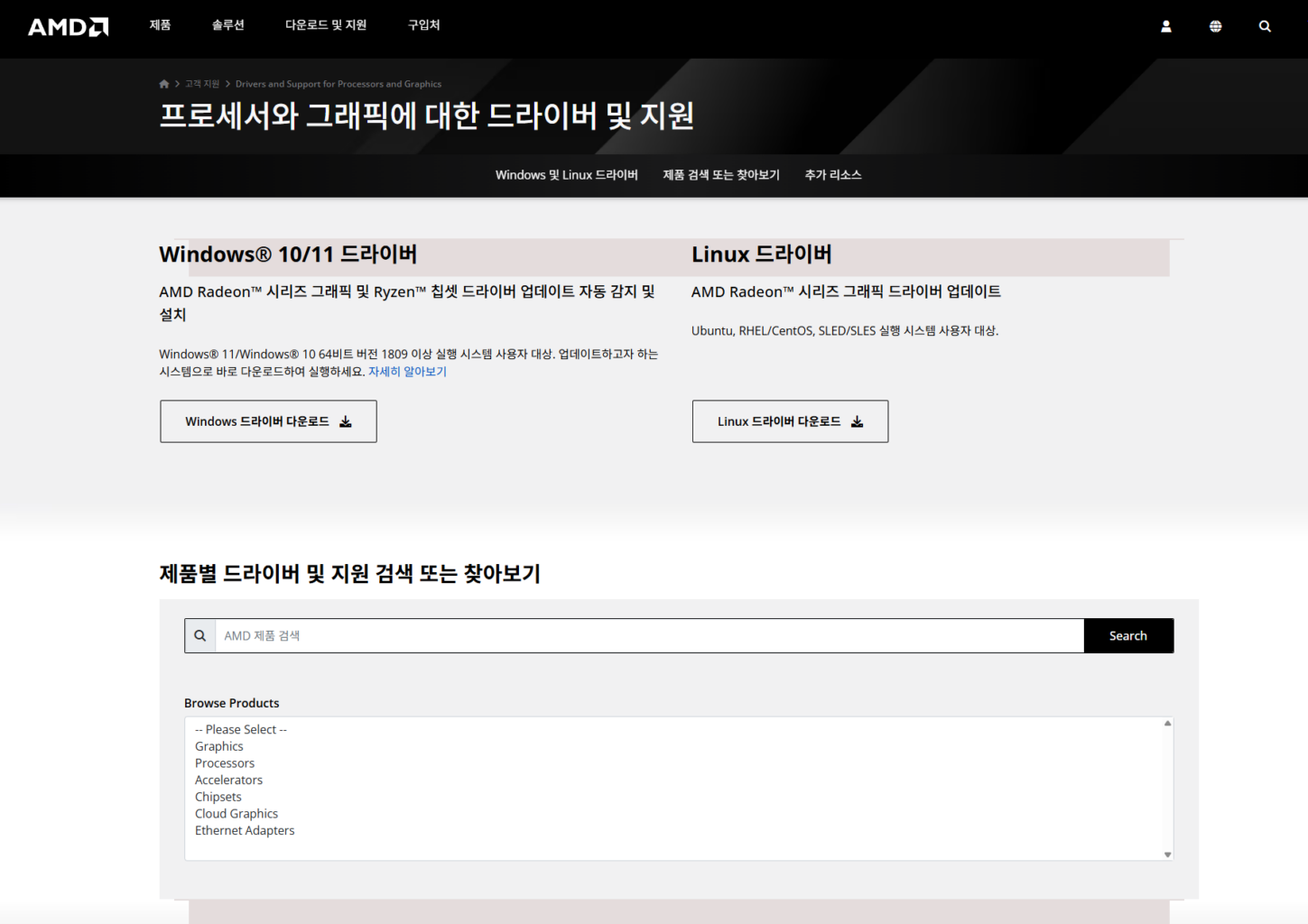Switch to the Windows 및 Linux 드라이버 tab
The height and width of the screenshot is (924, 1308).
click(566, 175)
